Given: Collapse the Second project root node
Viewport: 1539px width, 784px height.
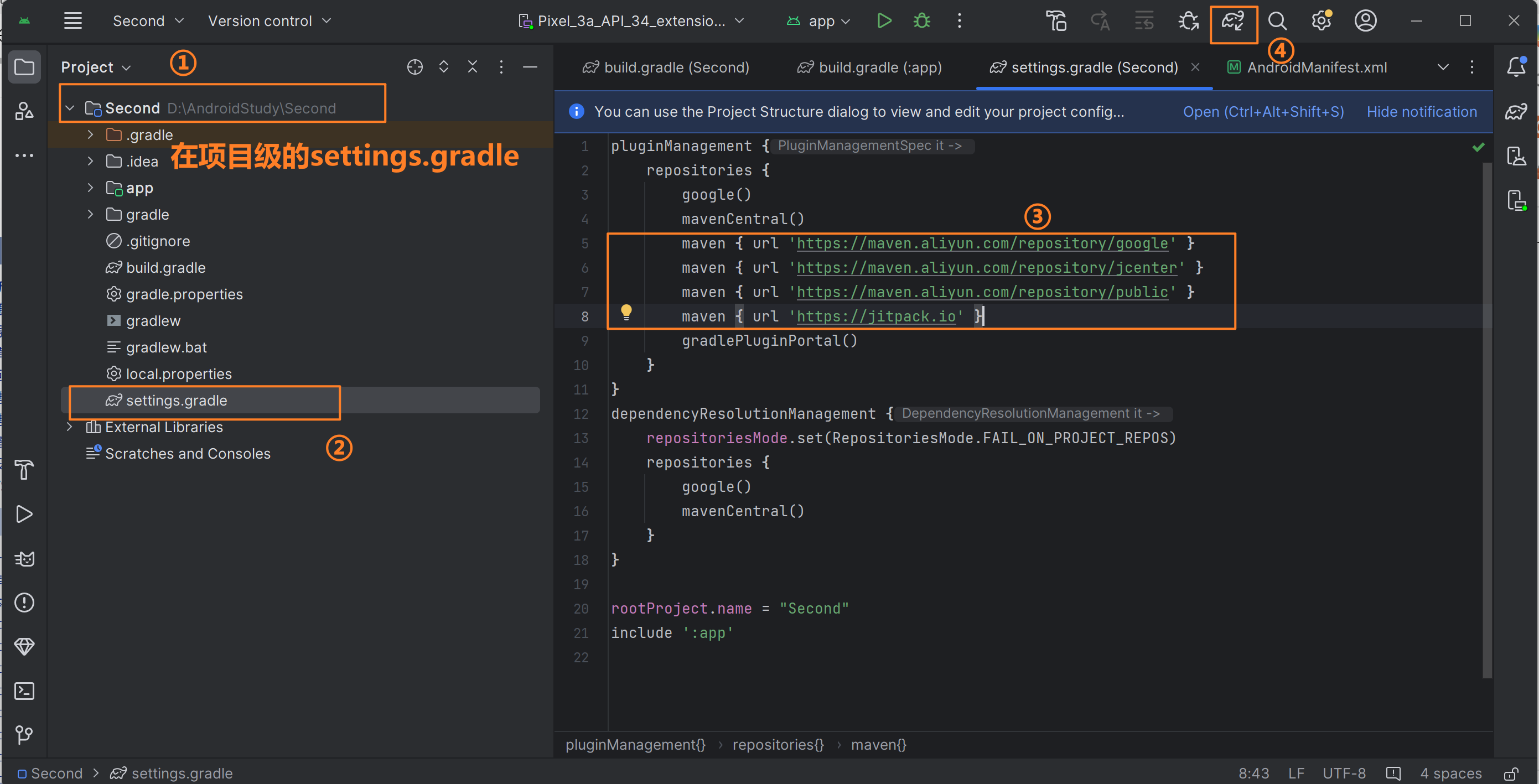Looking at the screenshot, I should 70,108.
